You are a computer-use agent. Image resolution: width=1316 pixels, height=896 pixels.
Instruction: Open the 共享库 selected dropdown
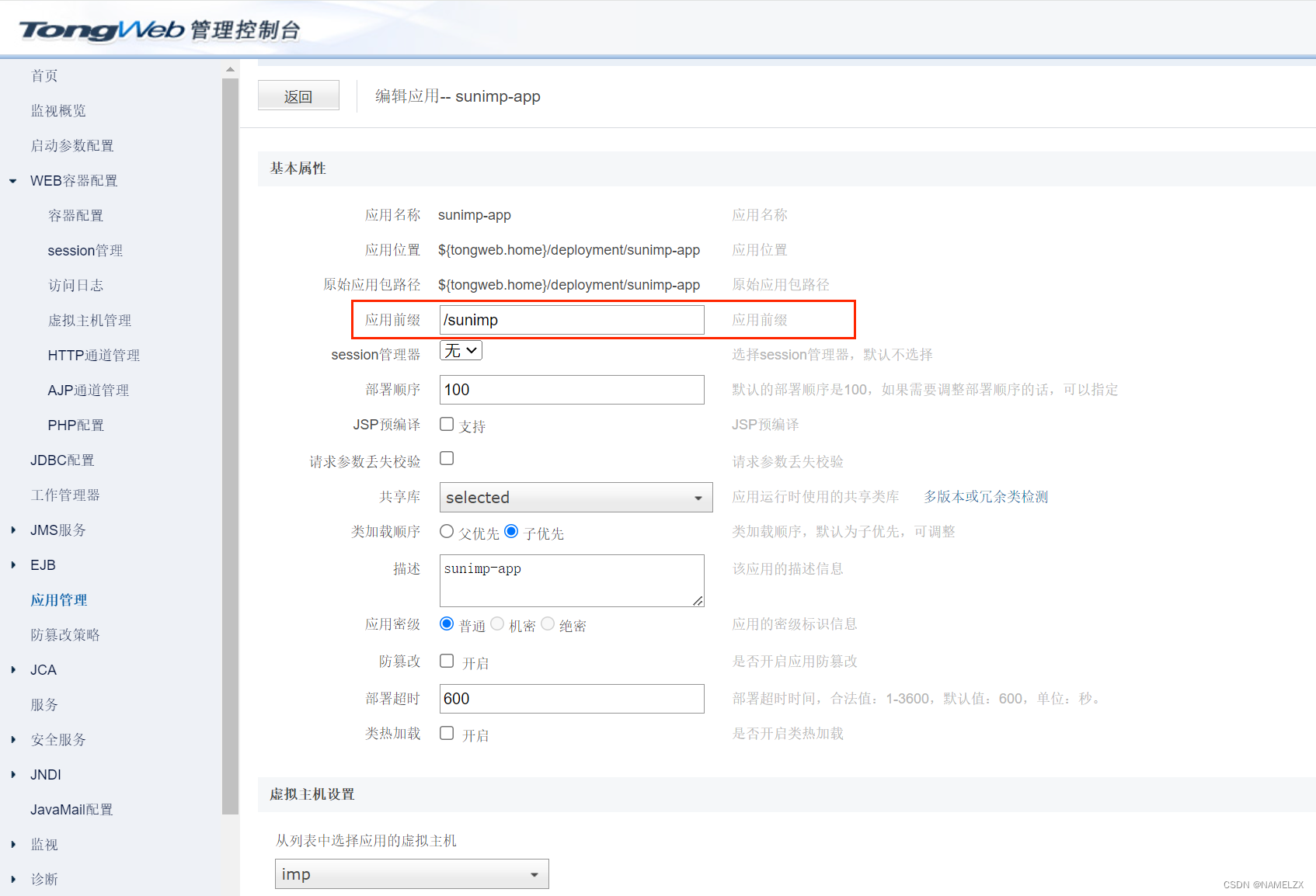pyautogui.click(x=576, y=498)
